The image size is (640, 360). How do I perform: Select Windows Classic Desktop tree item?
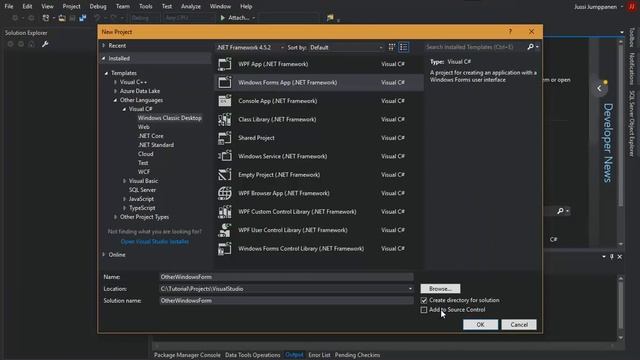169,118
